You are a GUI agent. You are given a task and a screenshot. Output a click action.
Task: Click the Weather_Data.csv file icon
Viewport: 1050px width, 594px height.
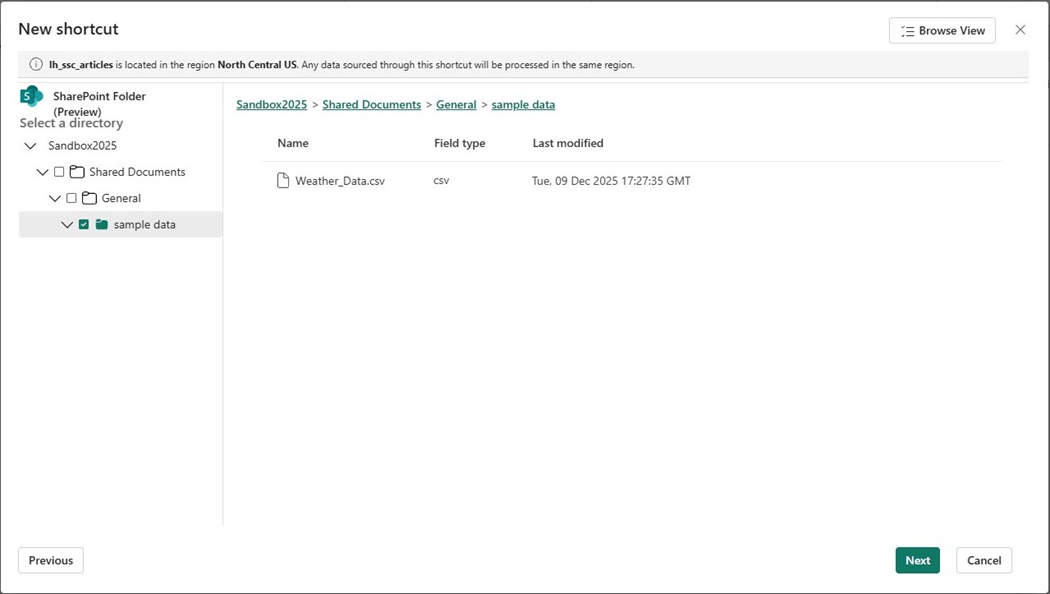(x=283, y=181)
